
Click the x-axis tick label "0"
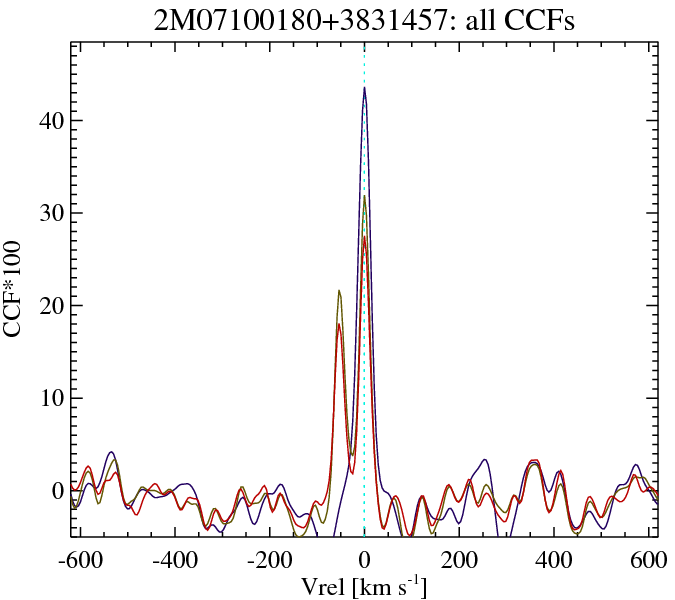(x=364, y=559)
